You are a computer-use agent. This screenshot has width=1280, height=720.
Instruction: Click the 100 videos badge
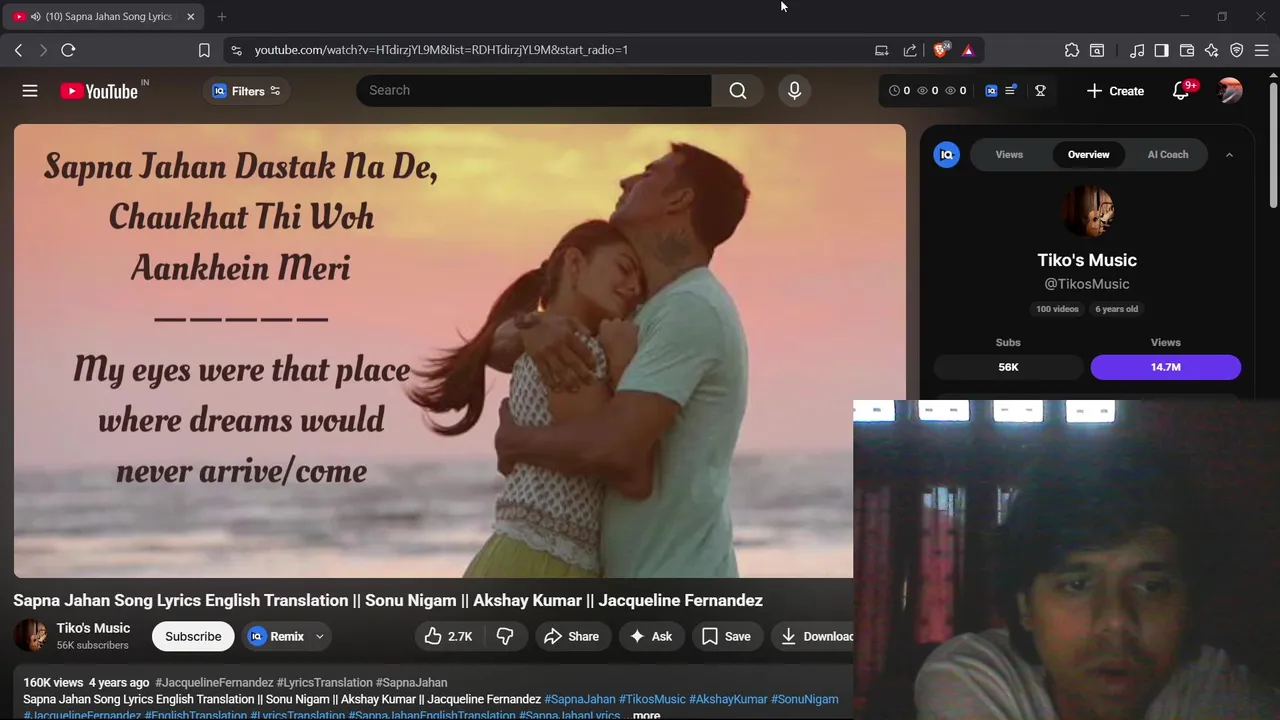[1057, 309]
